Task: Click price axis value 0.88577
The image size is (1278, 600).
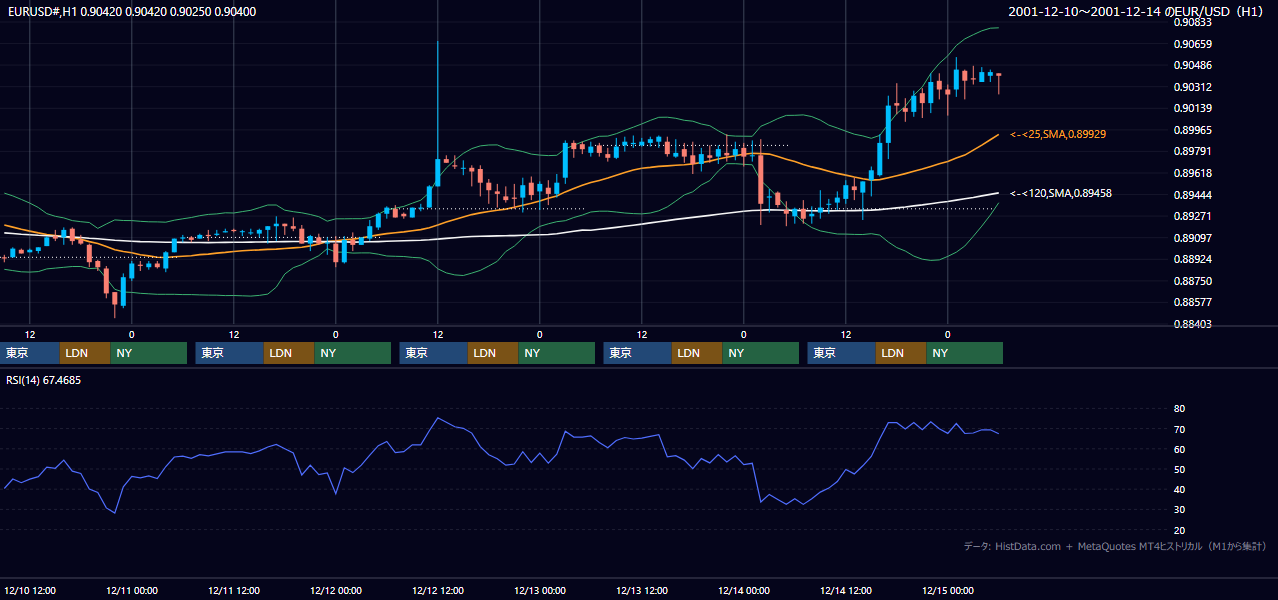Action: (x=1192, y=302)
